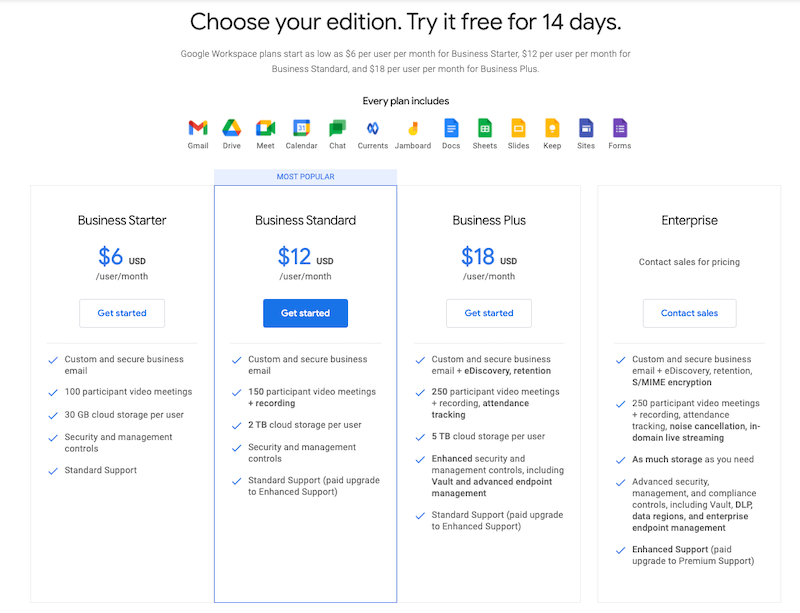Click the Gmail icon
Image resolution: width=800 pixels, height=613 pixels.
(198, 128)
